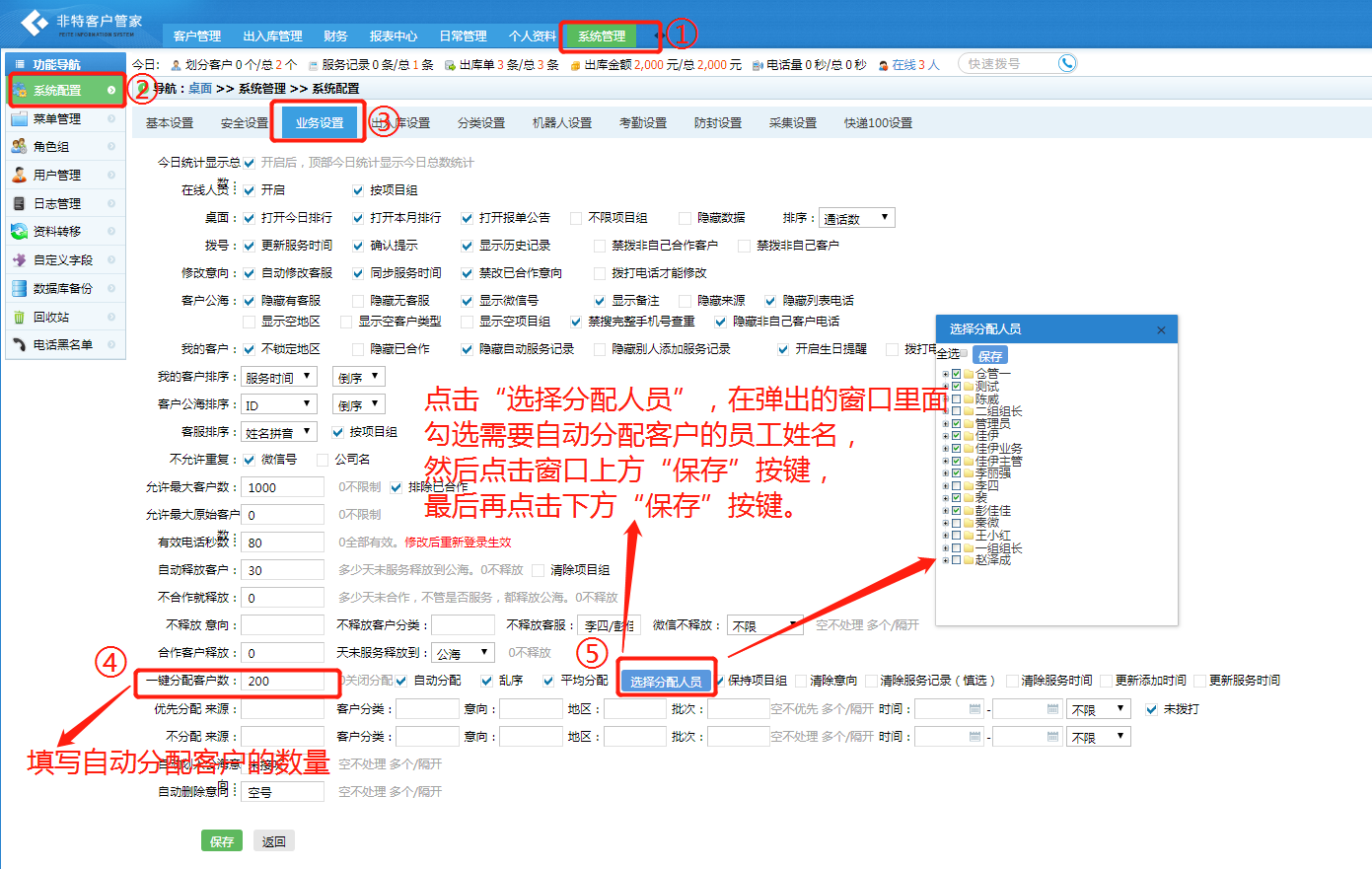Switch to the 安全设置 tab

tap(245, 123)
